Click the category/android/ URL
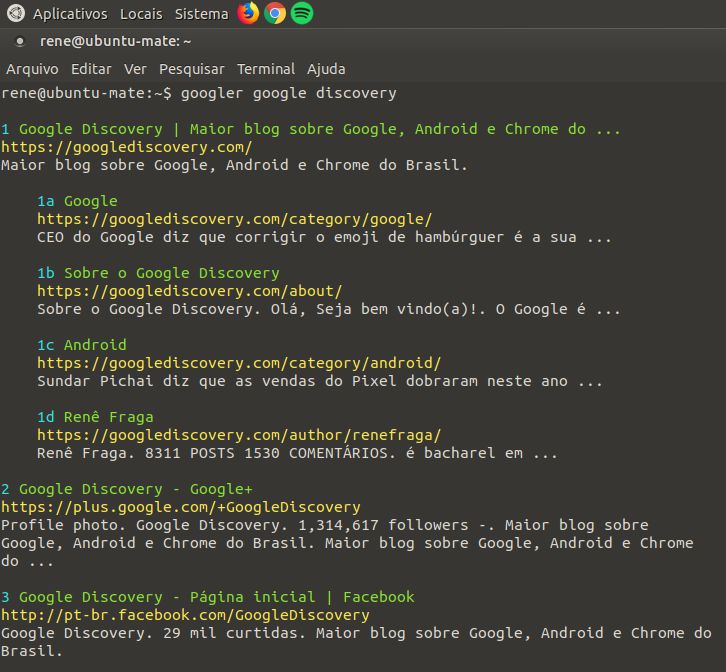 click(239, 363)
